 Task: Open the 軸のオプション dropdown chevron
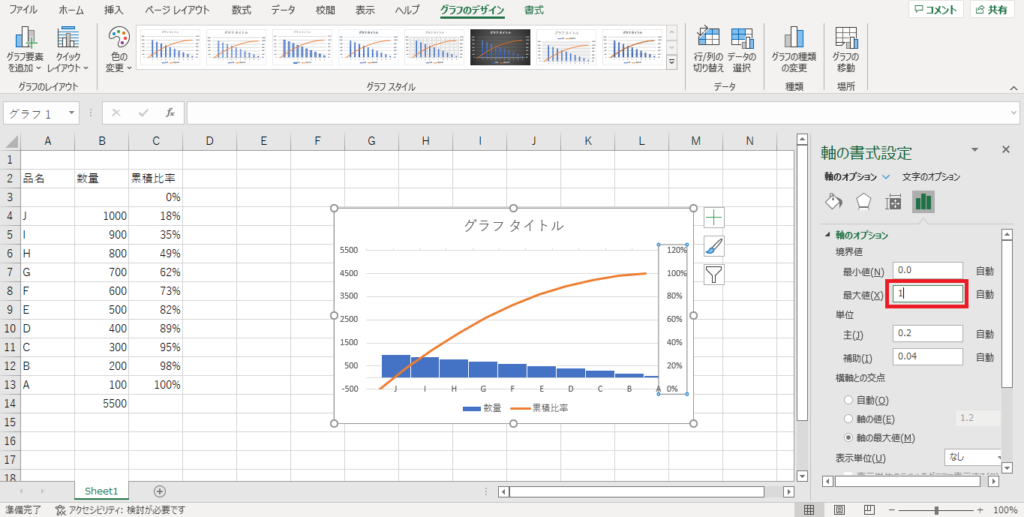[x=886, y=177]
